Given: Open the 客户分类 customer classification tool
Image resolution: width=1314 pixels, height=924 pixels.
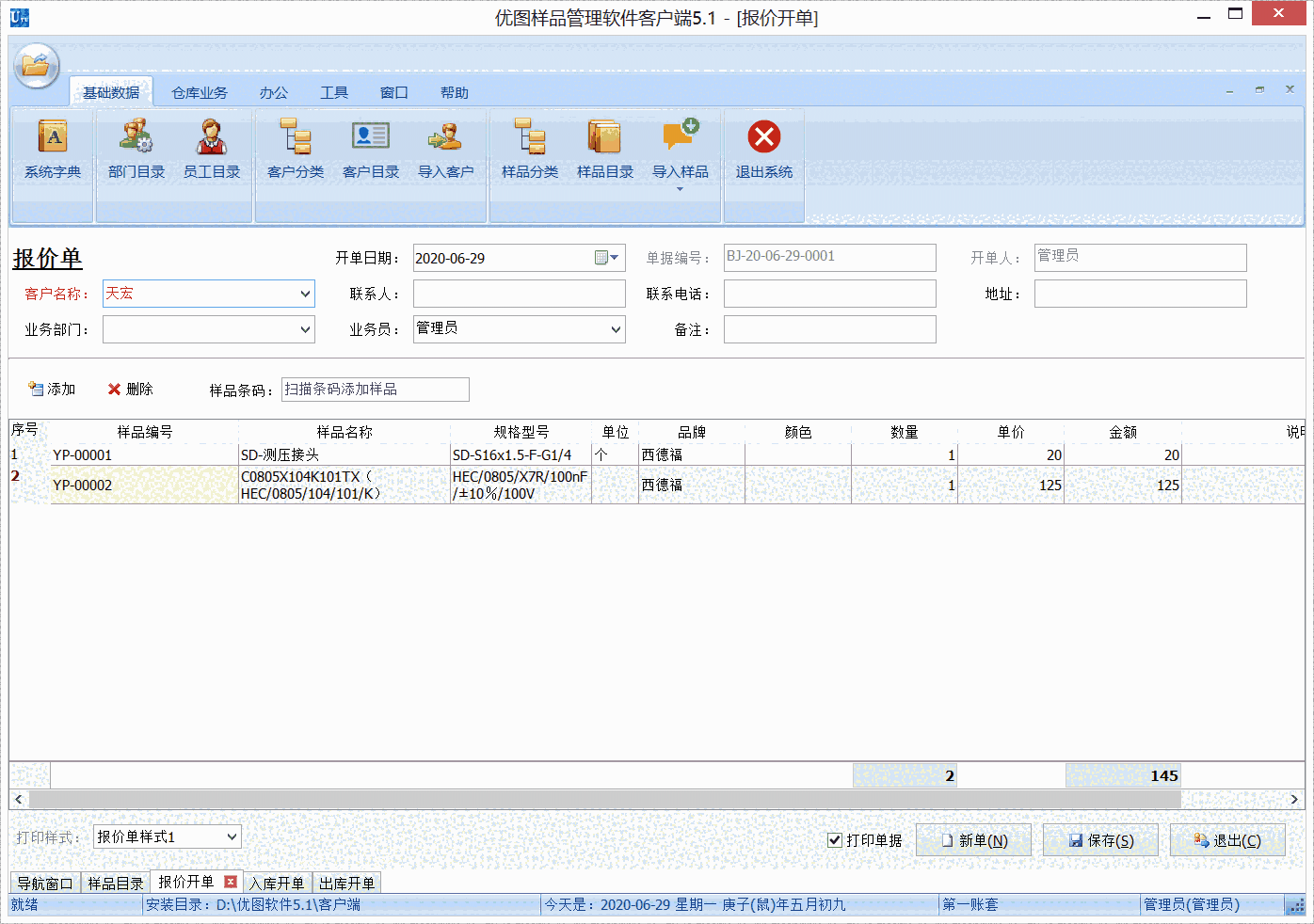Looking at the screenshot, I should 295,151.
